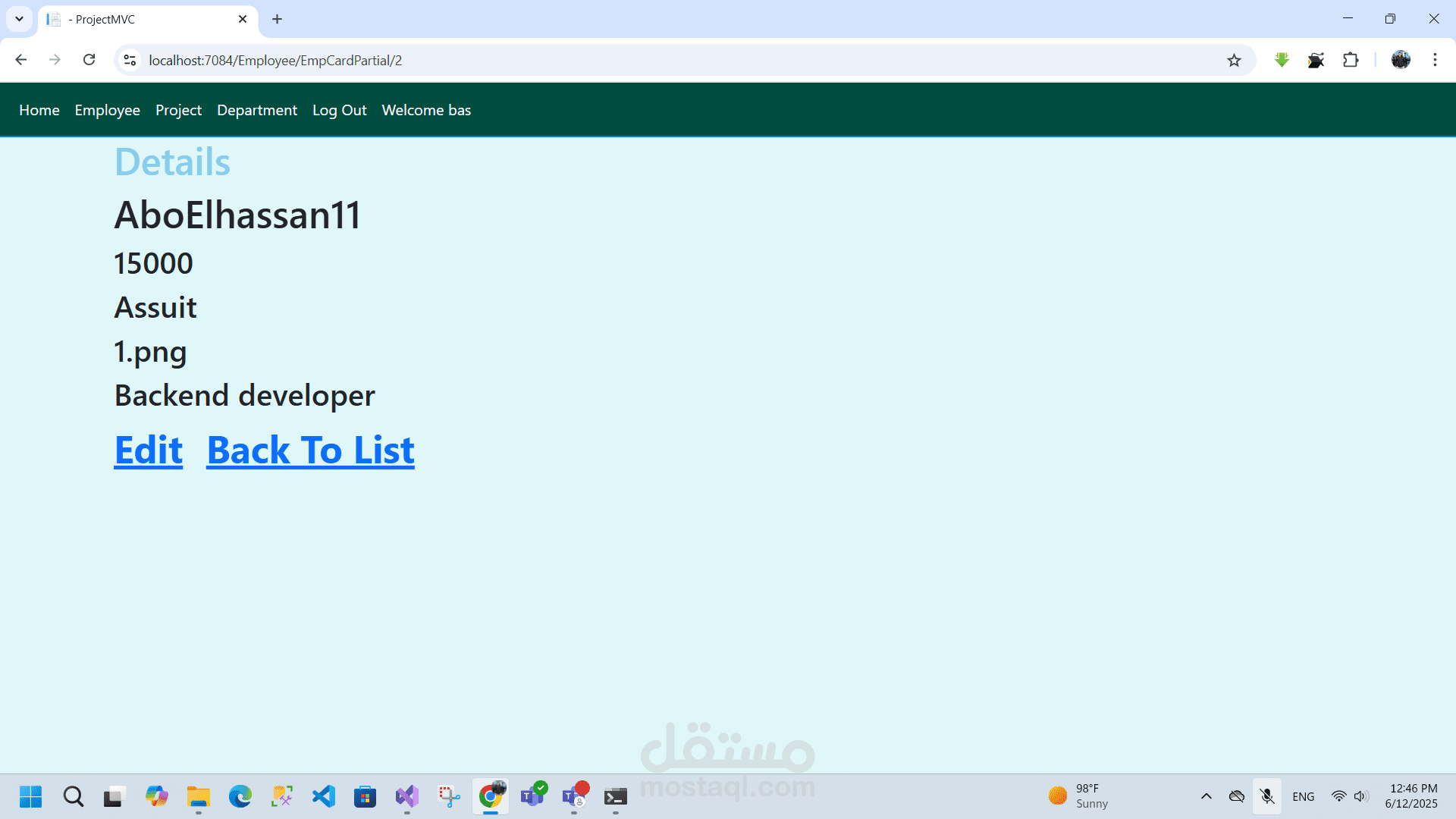Show hidden system tray icons
1456x819 pixels.
pos(1206,796)
